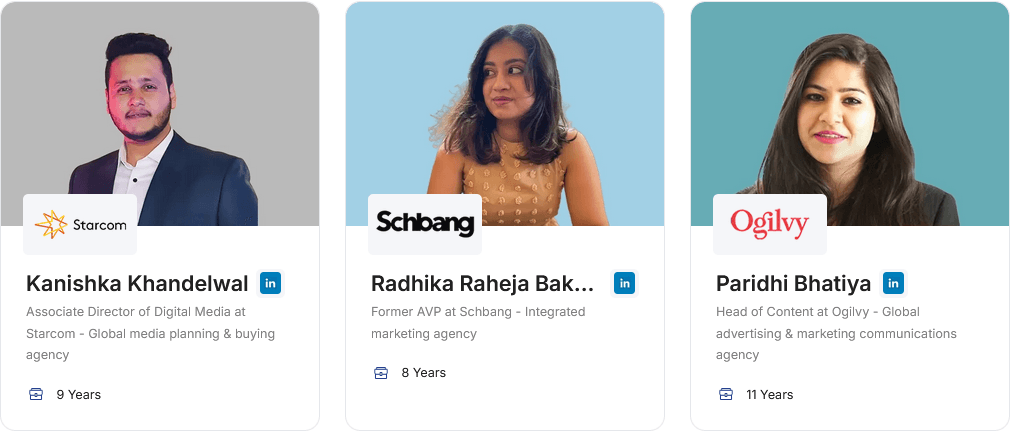This screenshot has width=1012, height=433.
Task: Select Radhika Raheja's truncated name heading
Action: [x=482, y=284]
